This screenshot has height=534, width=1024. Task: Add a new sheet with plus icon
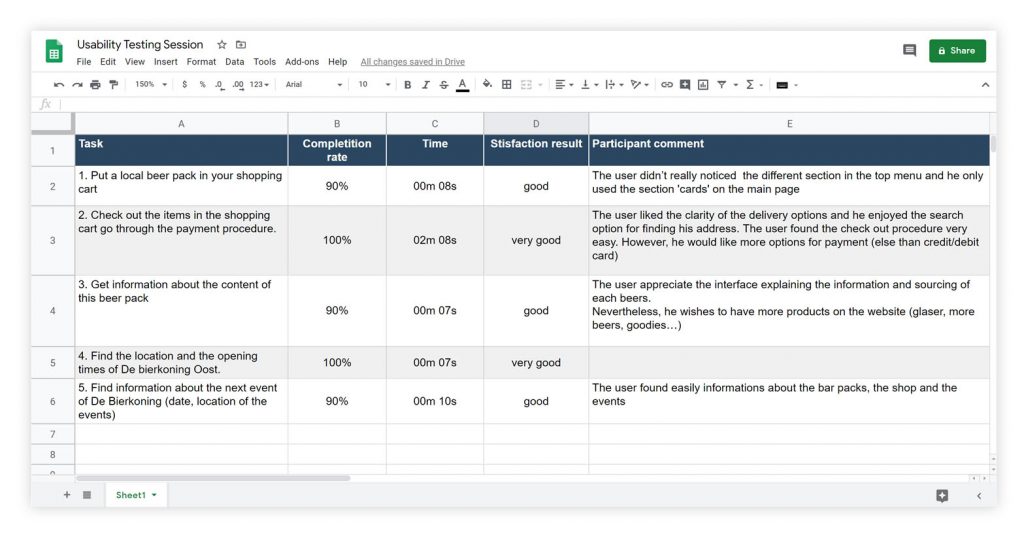(x=67, y=495)
